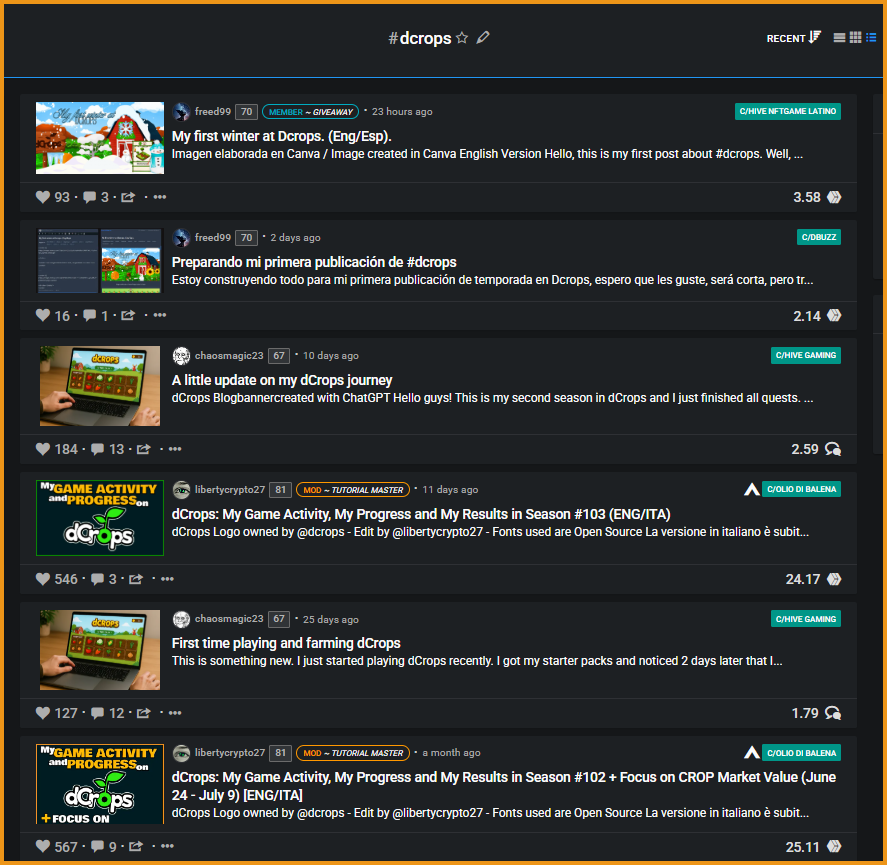Open comments on 'First time playing' post
Viewport: 887px width, 865px height.
[x=97, y=713]
